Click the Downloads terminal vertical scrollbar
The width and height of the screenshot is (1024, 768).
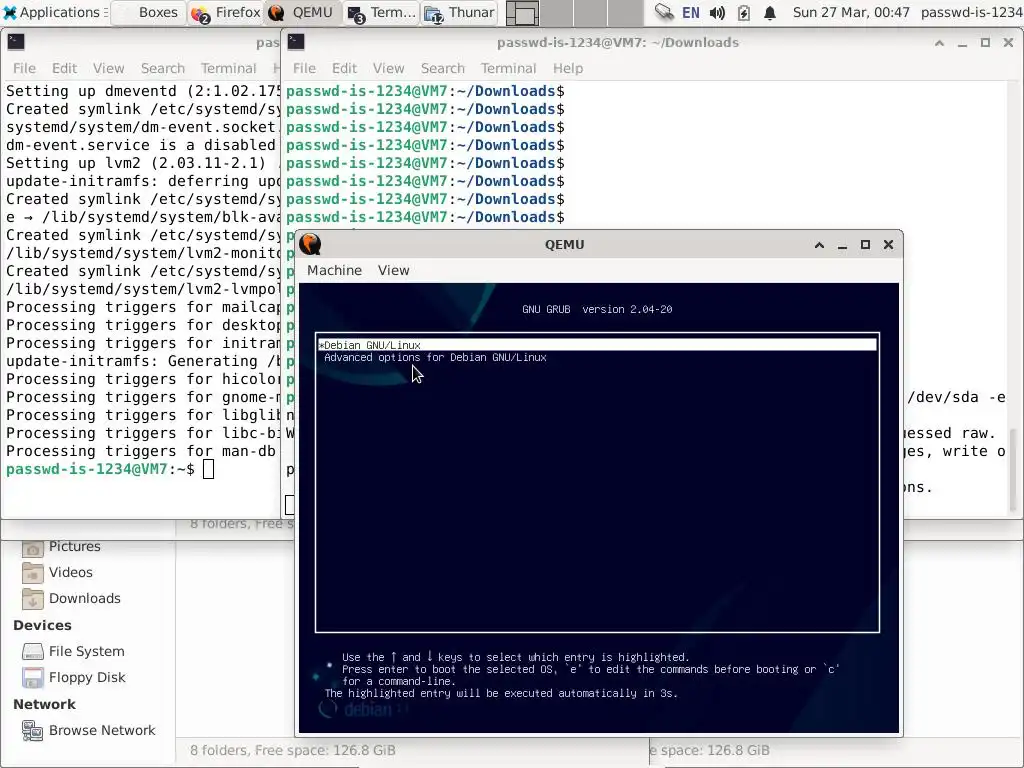point(1013,469)
